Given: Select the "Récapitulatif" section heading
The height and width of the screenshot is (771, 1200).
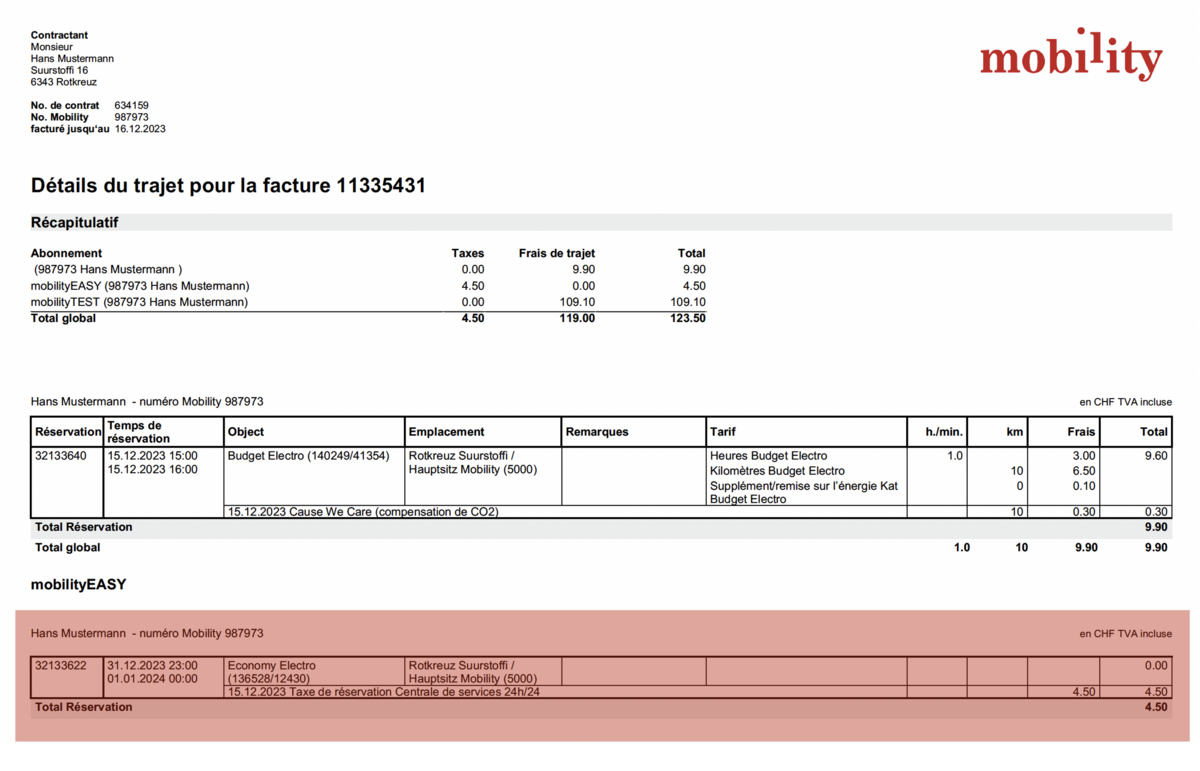Looking at the screenshot, I should [75, 222].
